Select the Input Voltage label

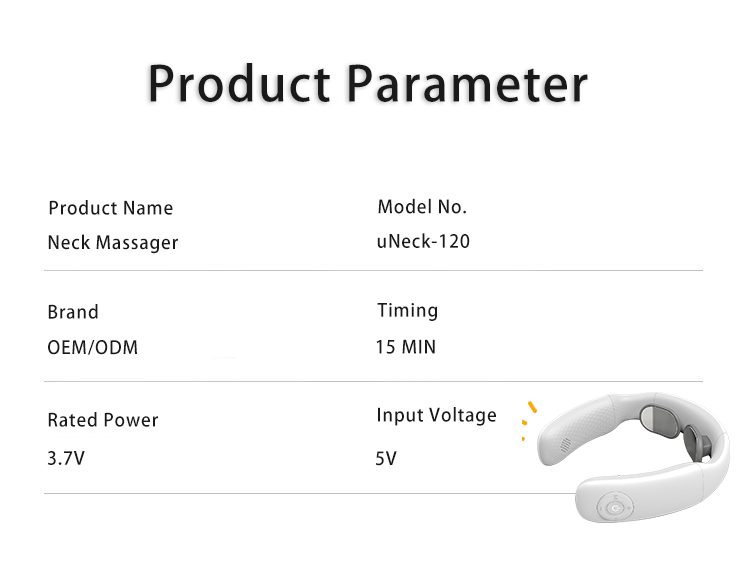(437, 415)
